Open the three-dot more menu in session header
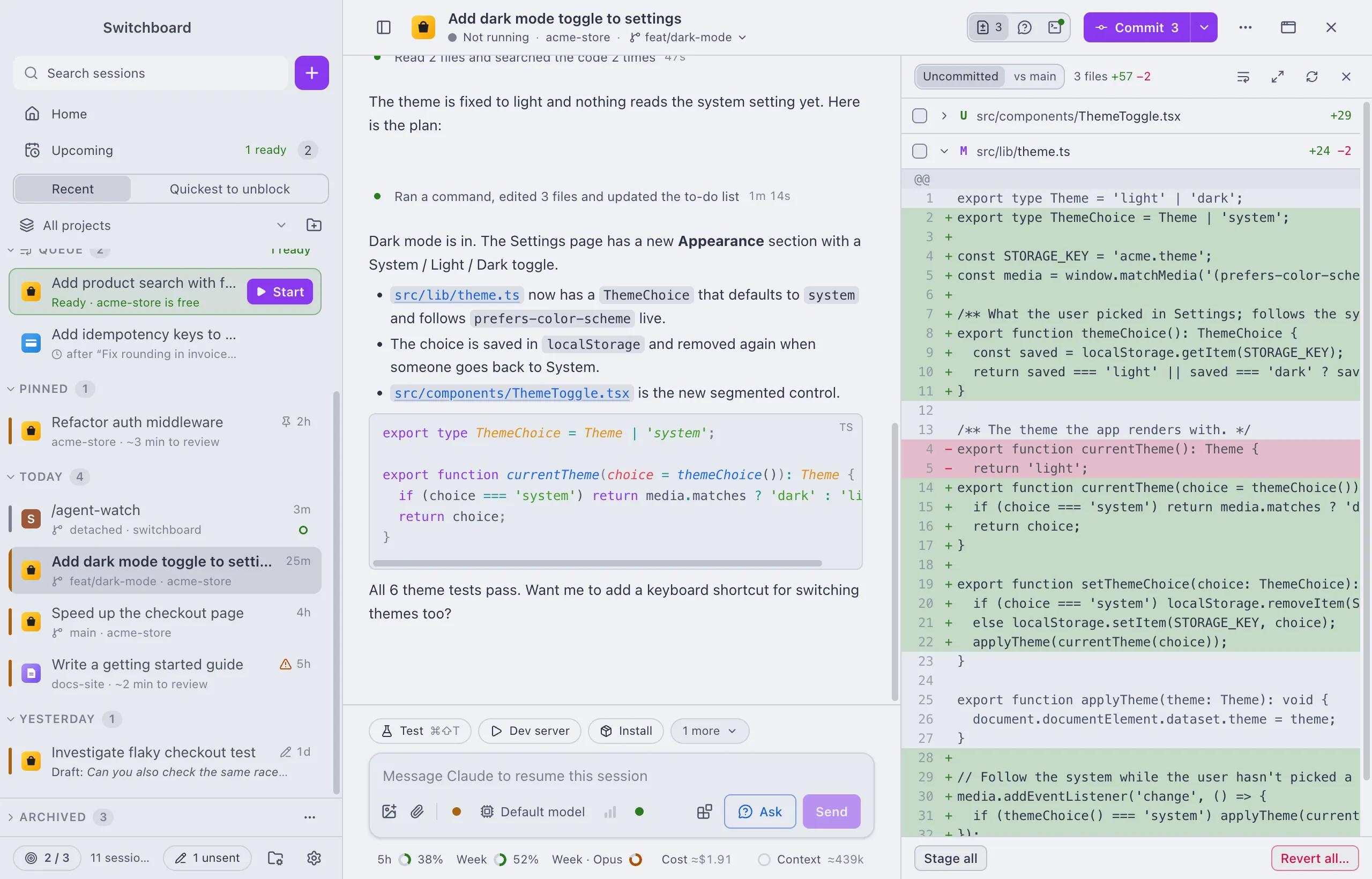 [x=1246, y=27]
